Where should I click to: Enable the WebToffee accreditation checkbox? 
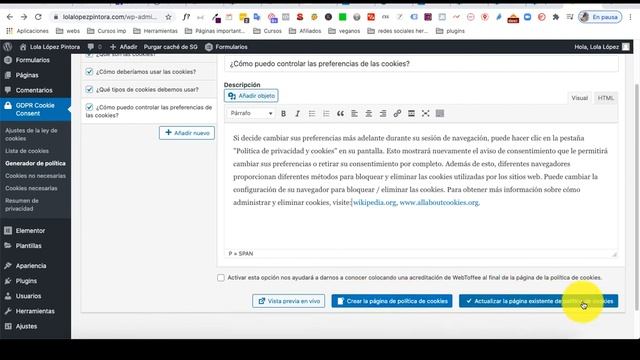(x=221, y=278)
